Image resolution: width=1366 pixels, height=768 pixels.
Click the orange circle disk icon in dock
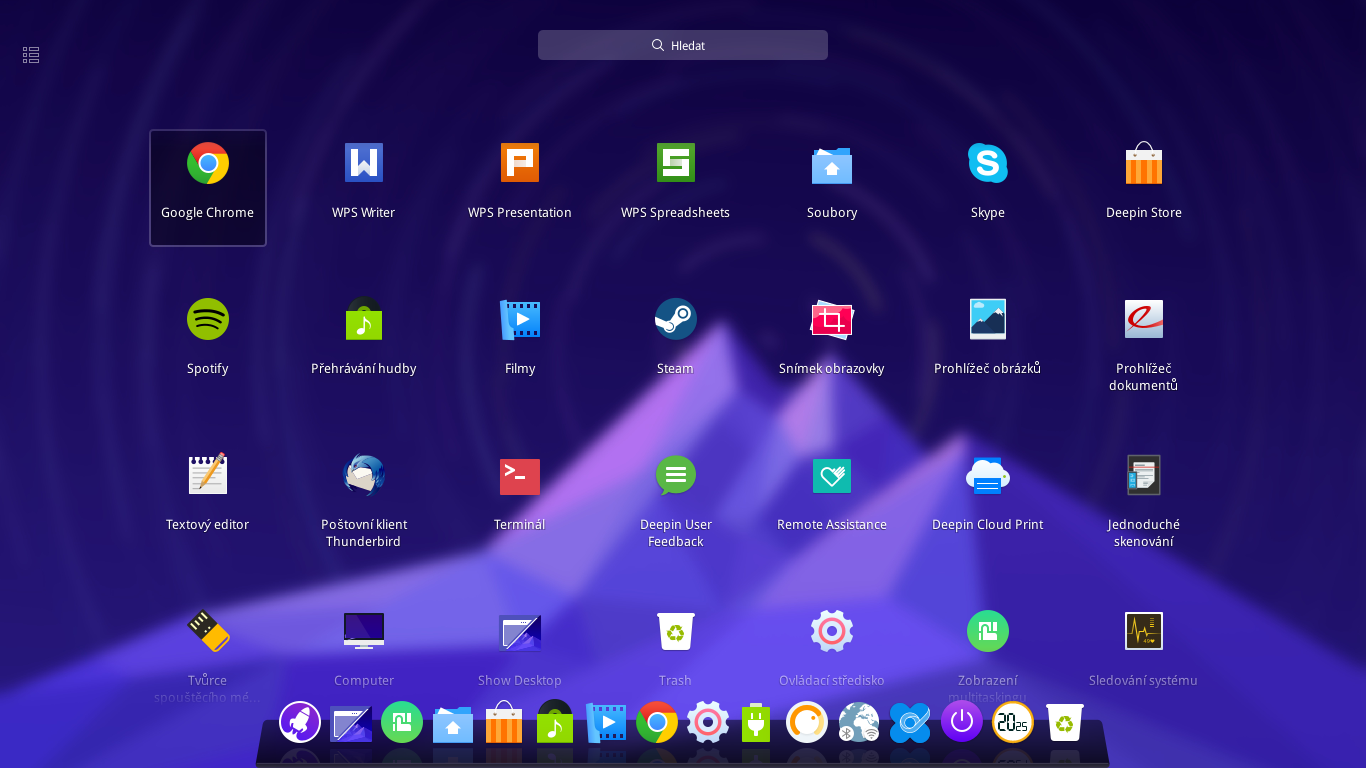[807, 722]
